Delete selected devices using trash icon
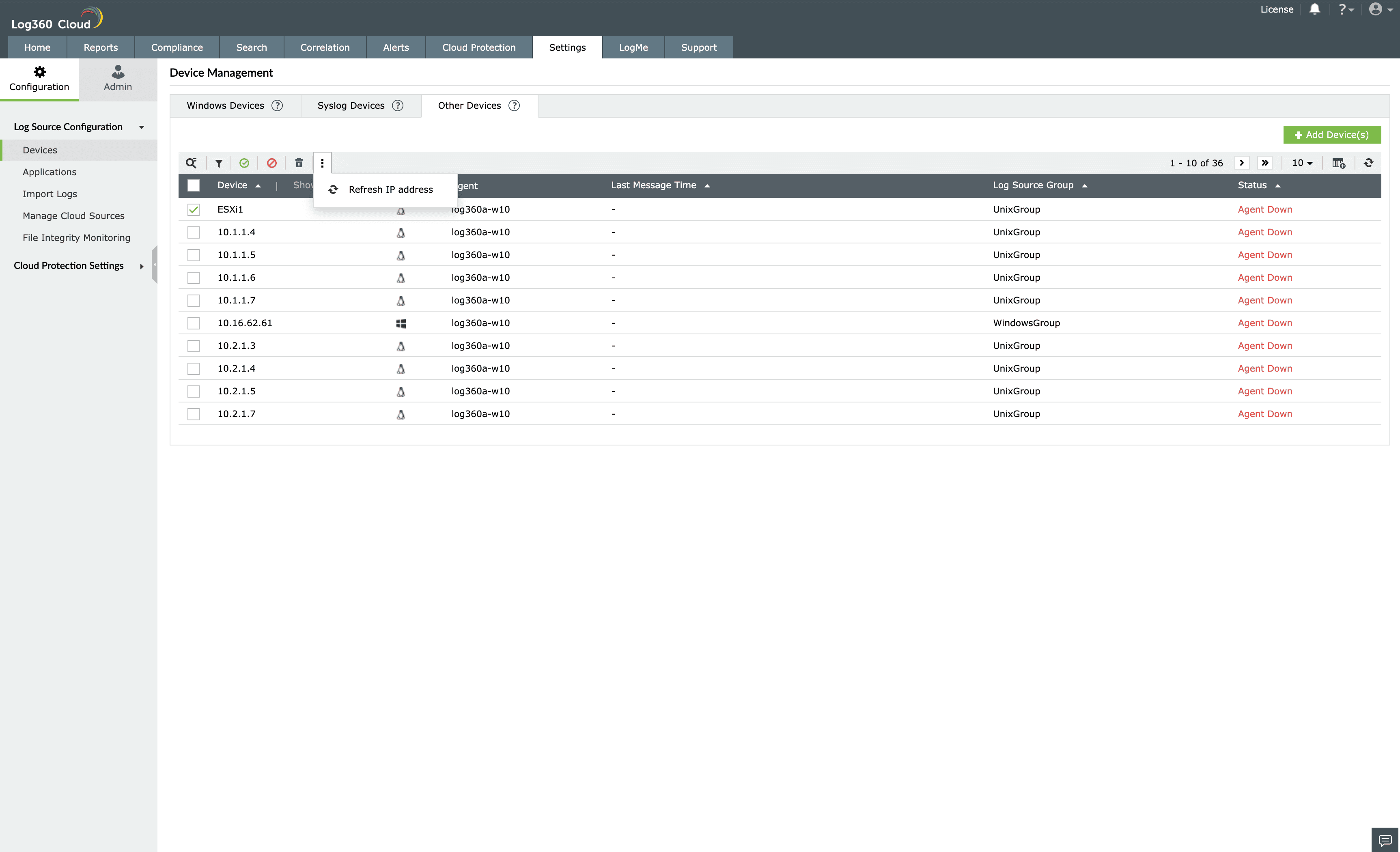1400x852 pixels. (298, 163)
